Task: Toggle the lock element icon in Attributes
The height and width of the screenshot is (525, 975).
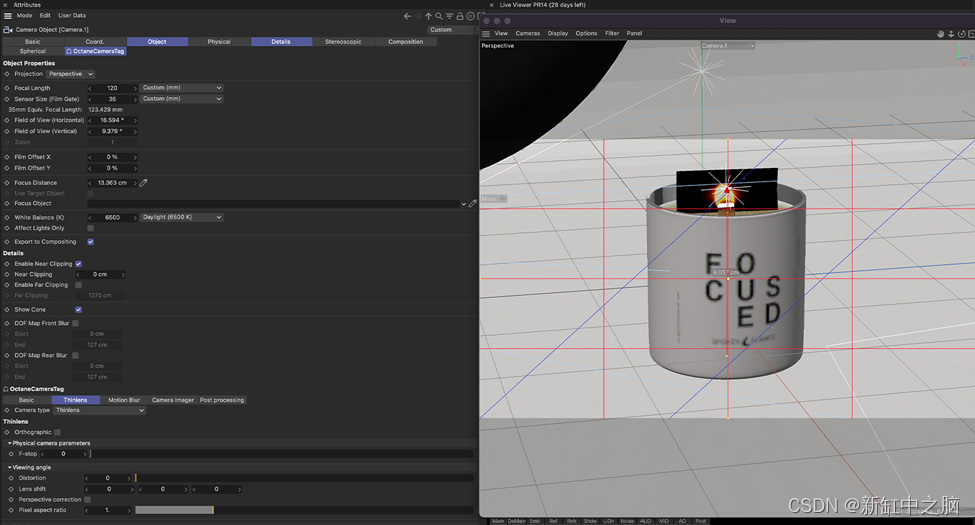Action: pos(460,16)
